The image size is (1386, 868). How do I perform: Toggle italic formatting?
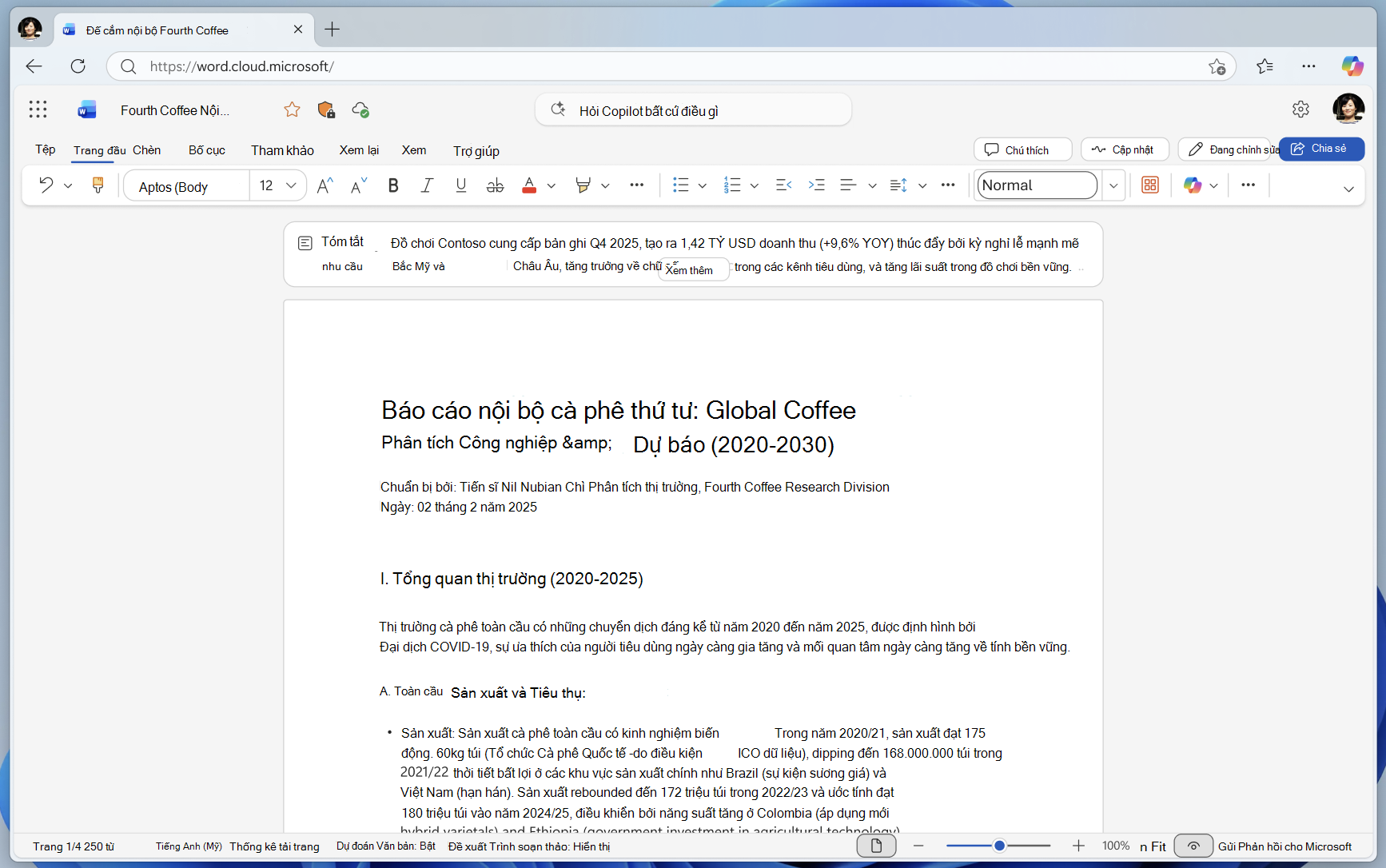[x=427, y=185]
